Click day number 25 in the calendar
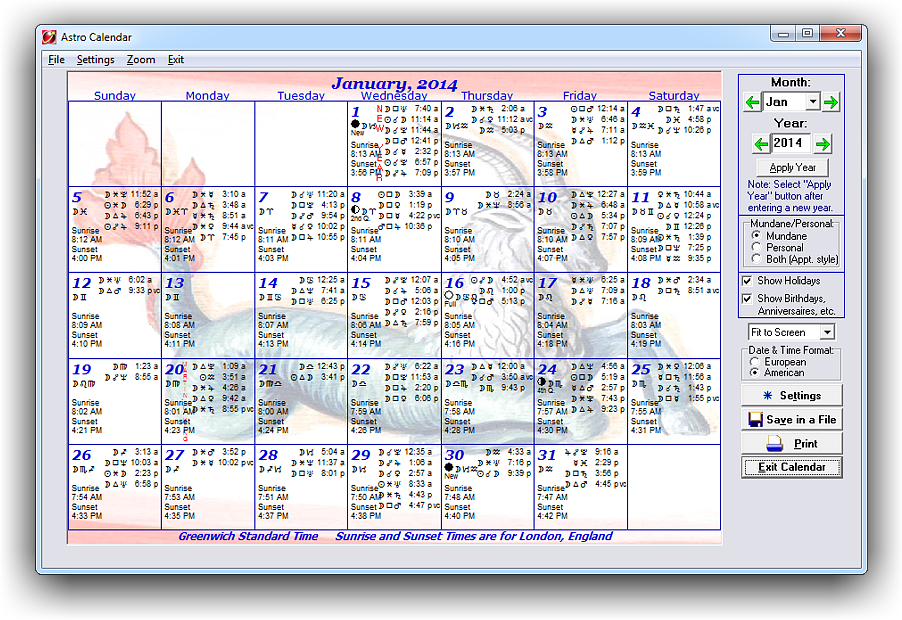 [640, 369]
